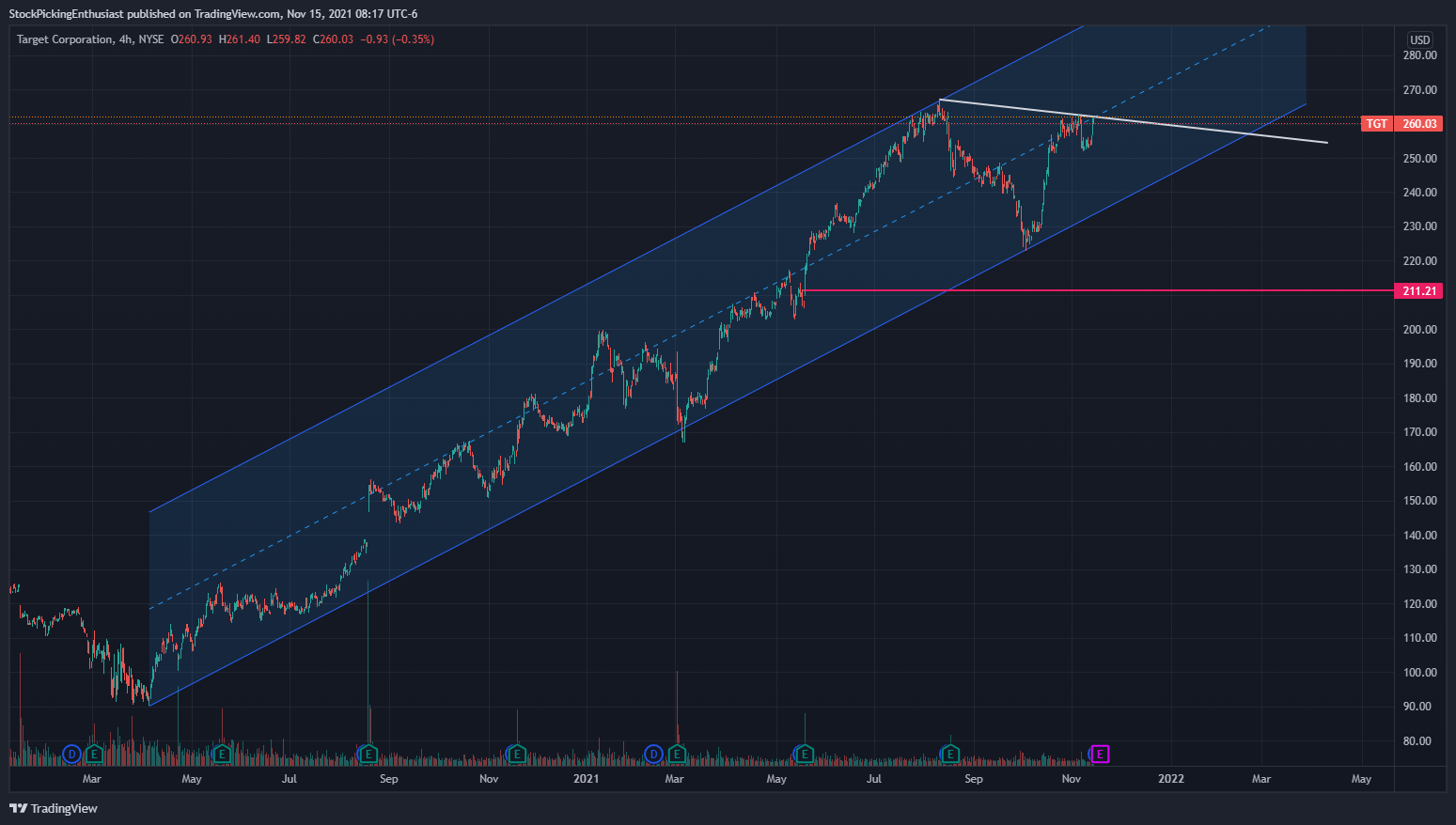Image resolution: width=1456 pixels, height=825 pixels.
Task: Click the 280.00 price axis label
Action: (x=1419, y=55)
